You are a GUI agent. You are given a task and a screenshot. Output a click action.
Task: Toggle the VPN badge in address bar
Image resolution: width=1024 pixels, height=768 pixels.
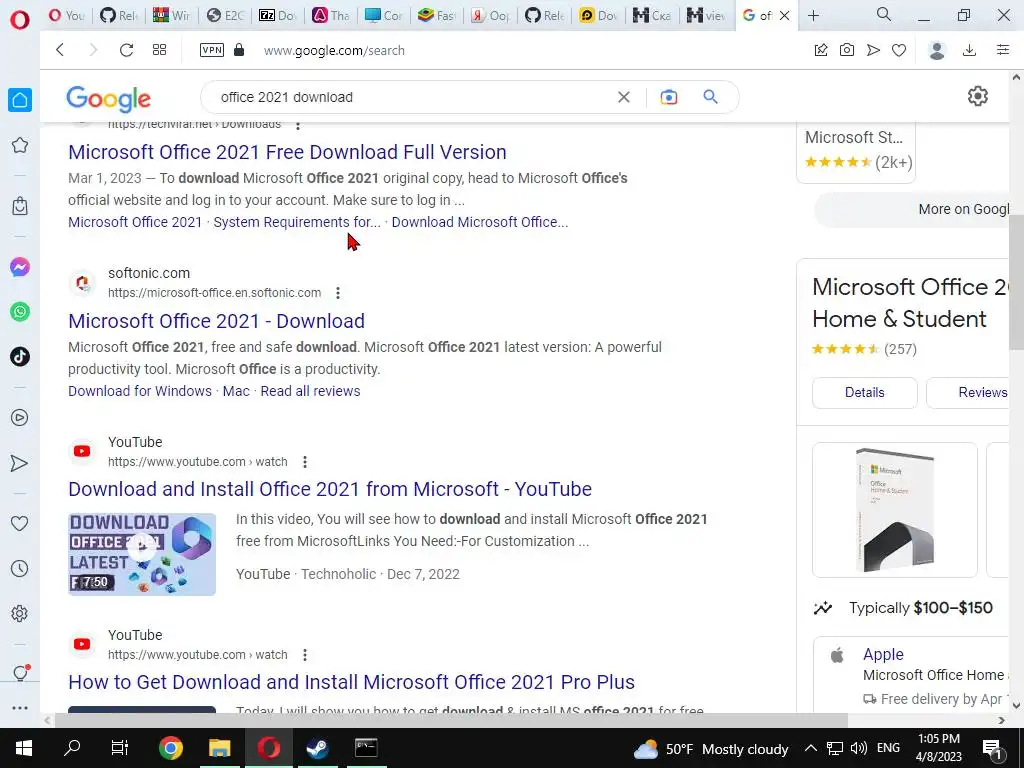click(x=212, y=50)
